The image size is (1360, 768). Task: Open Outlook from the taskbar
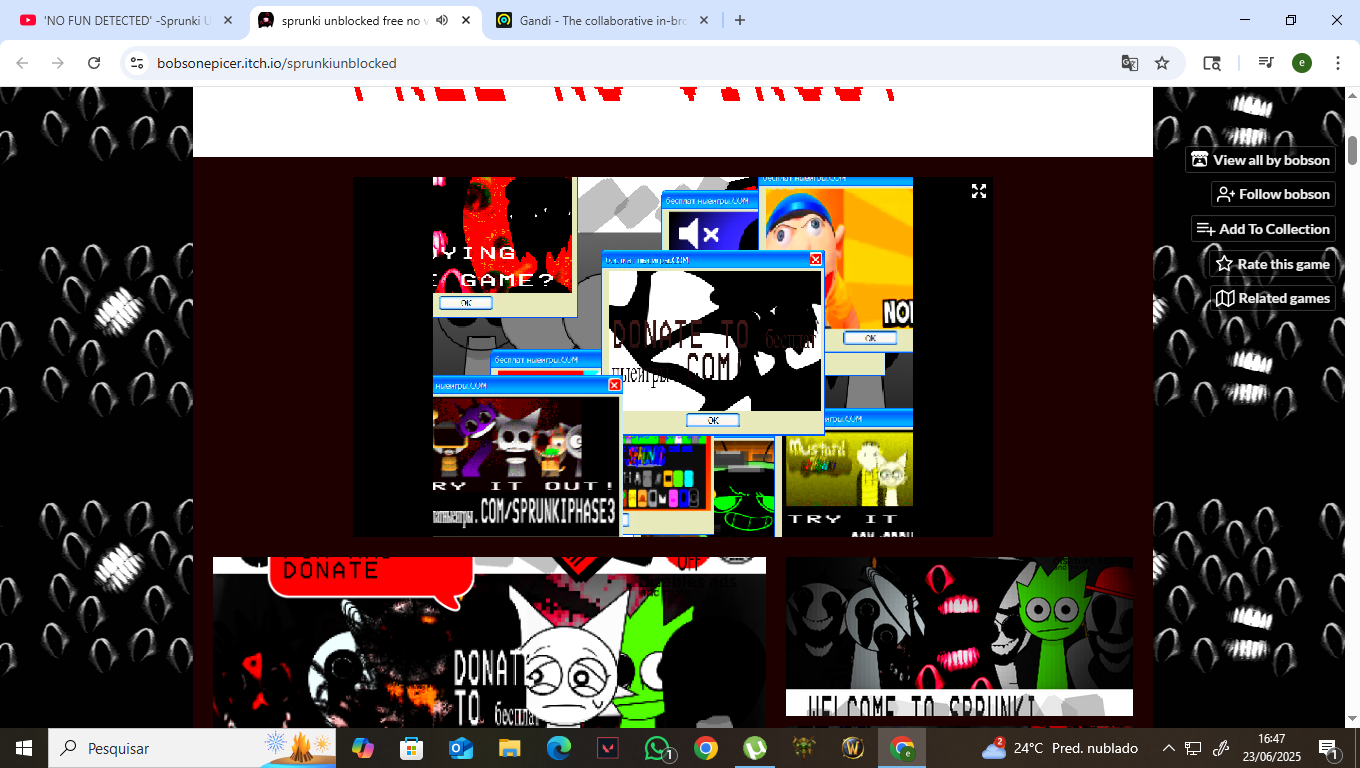461,748
